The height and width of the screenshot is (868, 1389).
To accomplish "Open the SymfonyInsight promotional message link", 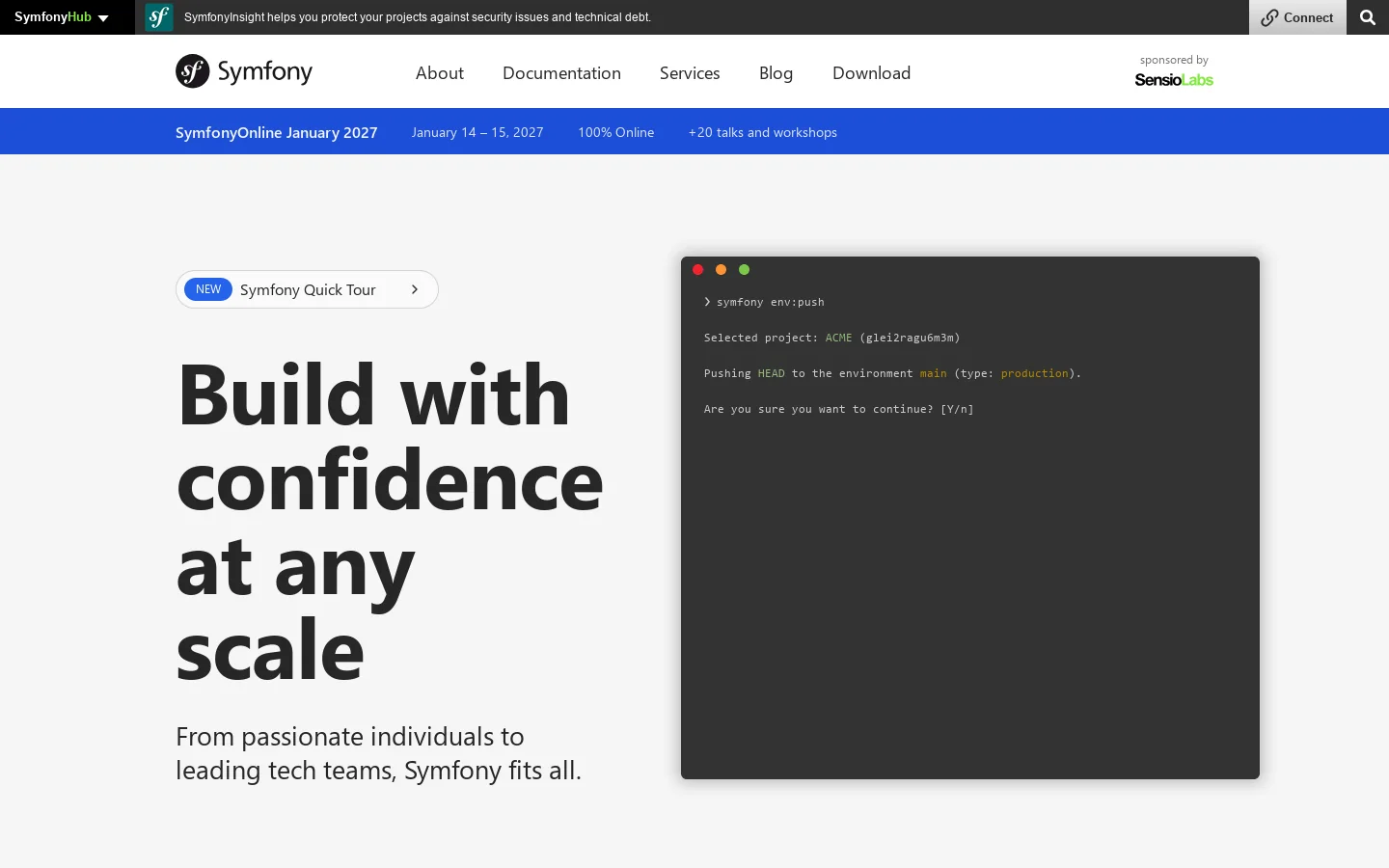I will 417,17.
